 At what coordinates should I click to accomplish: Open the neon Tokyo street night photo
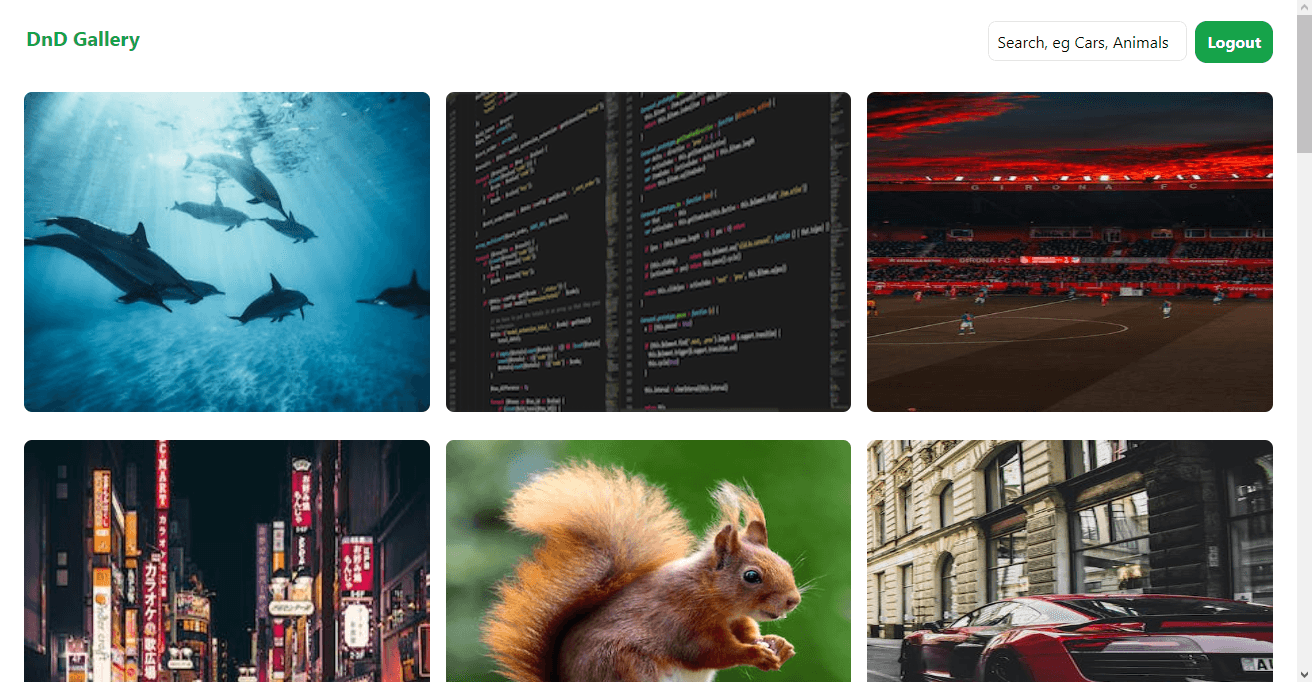[227, 561]
